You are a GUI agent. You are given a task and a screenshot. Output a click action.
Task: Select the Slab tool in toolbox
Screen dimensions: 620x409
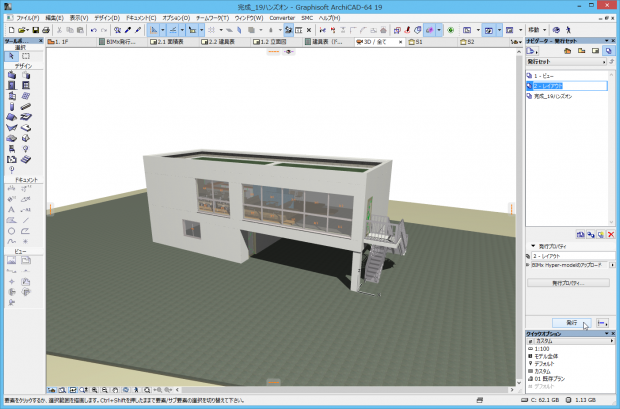(26, 117)
